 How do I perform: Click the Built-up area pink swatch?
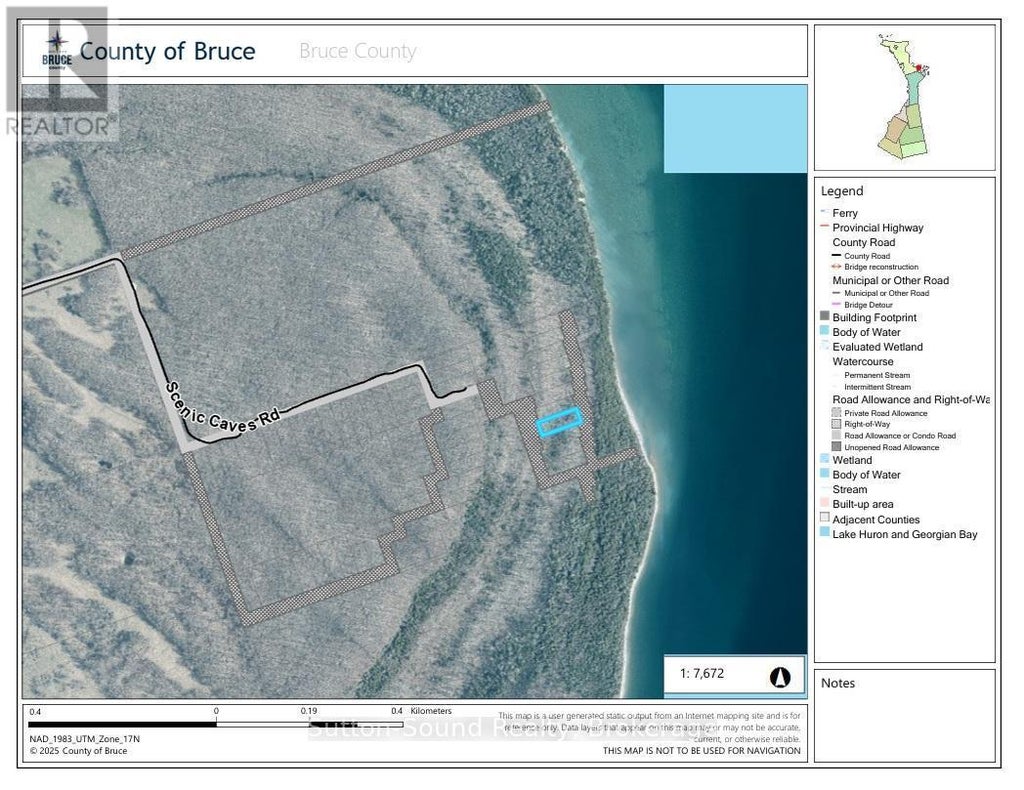pyautogui.click(x=825, y=505)
